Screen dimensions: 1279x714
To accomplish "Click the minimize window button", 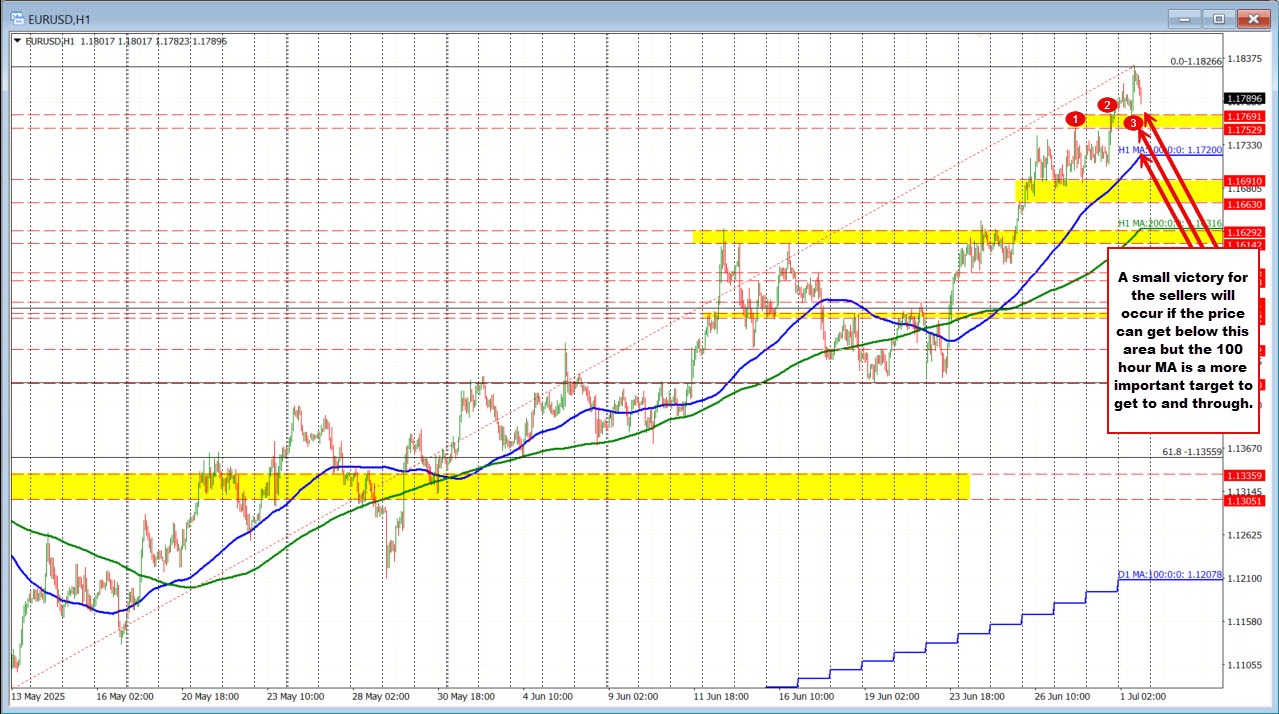I will 1183,17.
